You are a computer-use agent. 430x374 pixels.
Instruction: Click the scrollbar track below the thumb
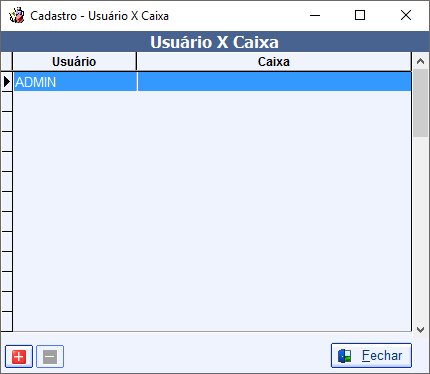tap(420, 229)
